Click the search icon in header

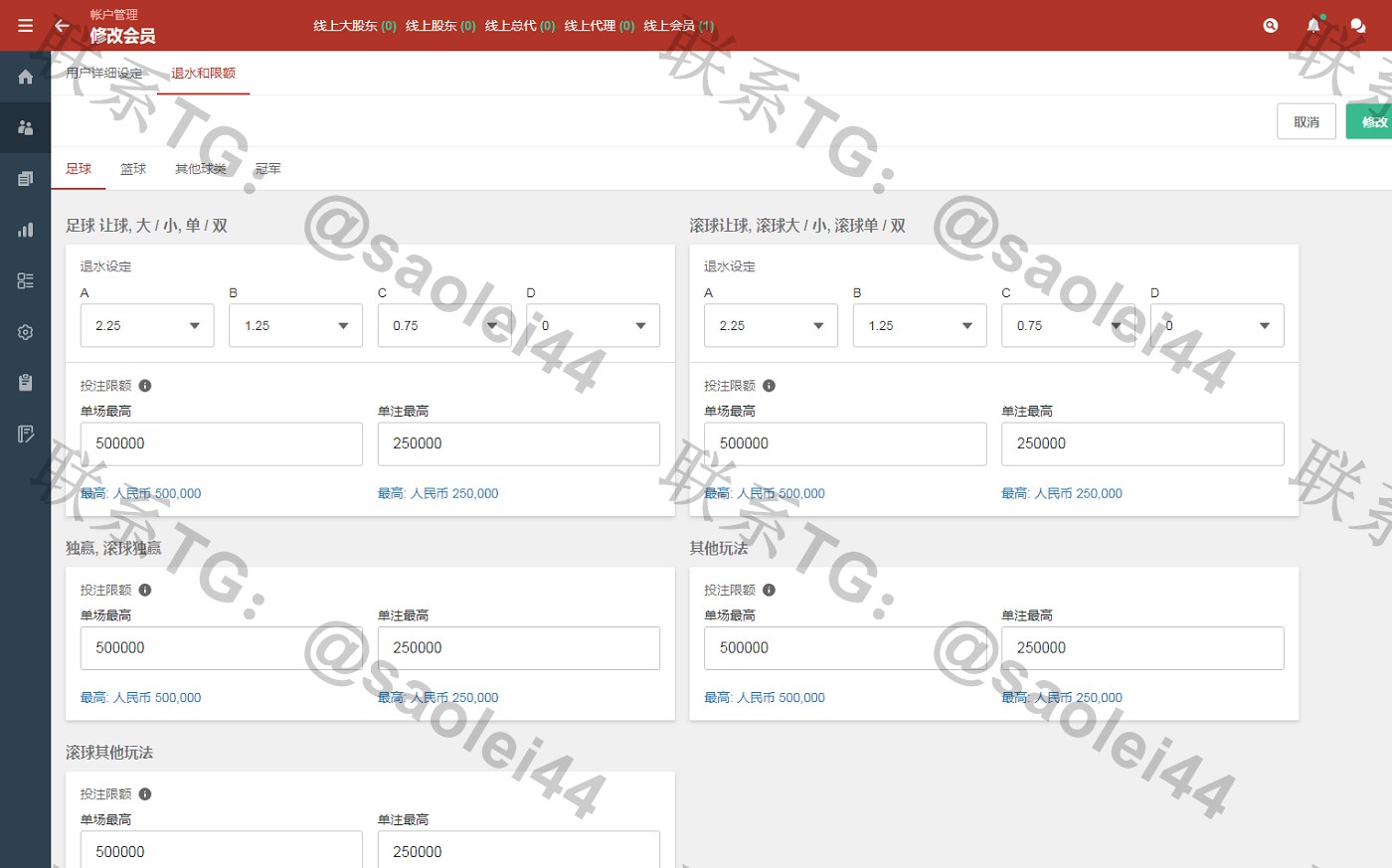point(1270,26)
